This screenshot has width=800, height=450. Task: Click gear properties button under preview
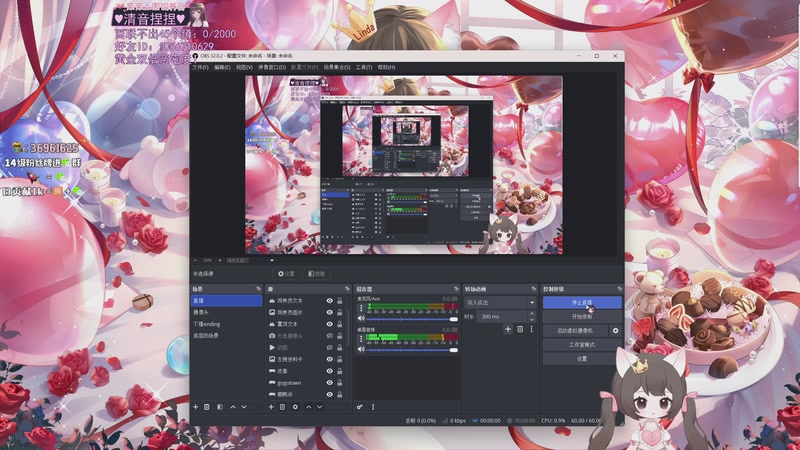click(x=286, y=274)
